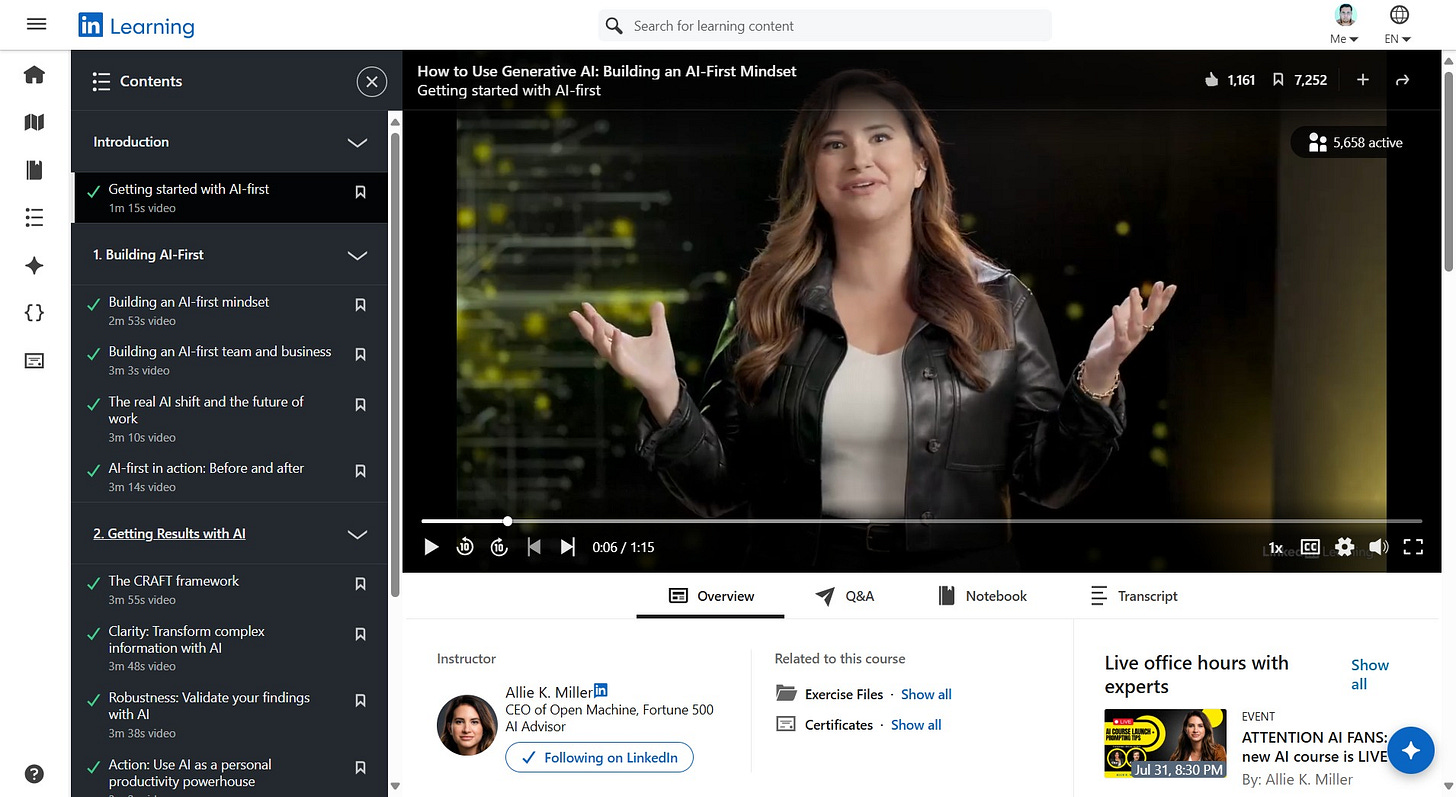Image resolution: width=1456 pixels, height=797 pixels.
Task: Open Allie K. Miller instructor name
Action: 549,693
